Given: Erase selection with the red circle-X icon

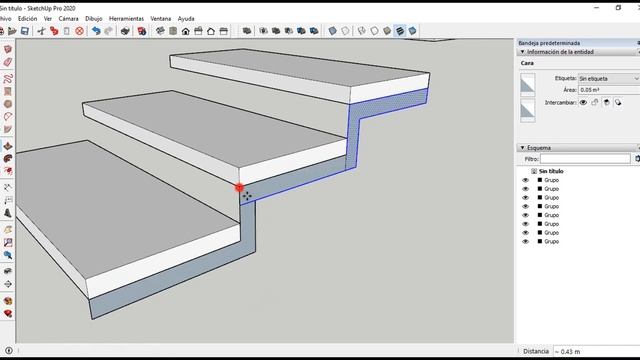Looking at the screenshot, I should (80, 31).
